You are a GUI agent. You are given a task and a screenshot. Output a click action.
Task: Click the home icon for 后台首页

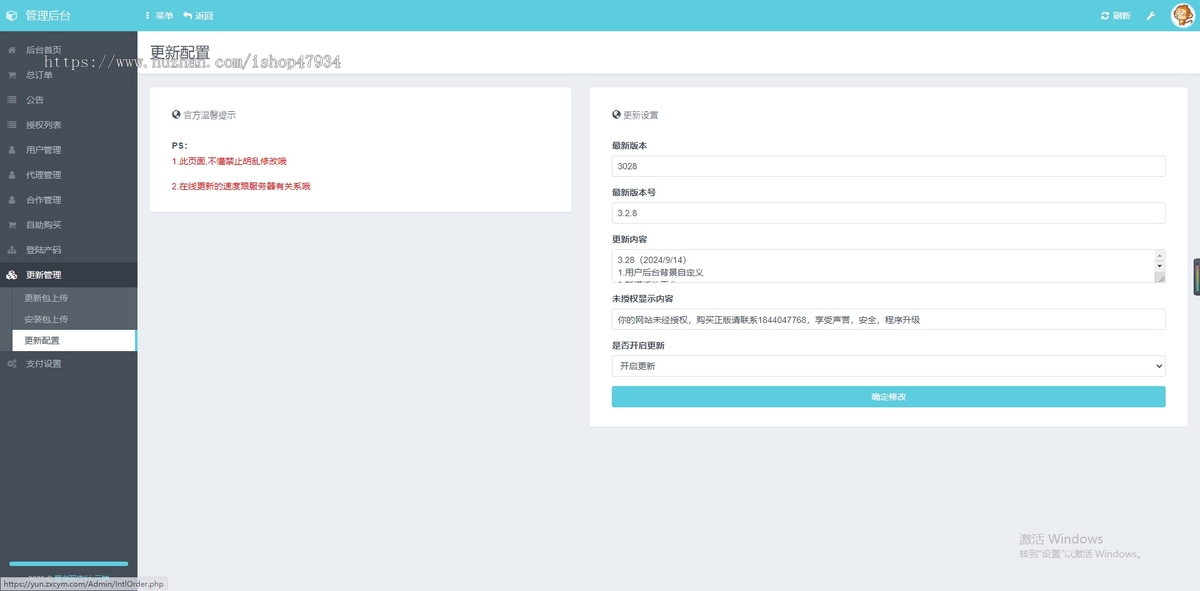click(12, 50)
